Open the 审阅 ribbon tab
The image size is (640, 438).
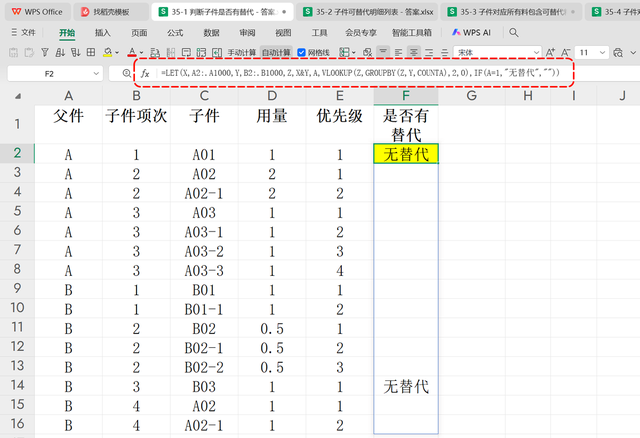pos(247,33)
